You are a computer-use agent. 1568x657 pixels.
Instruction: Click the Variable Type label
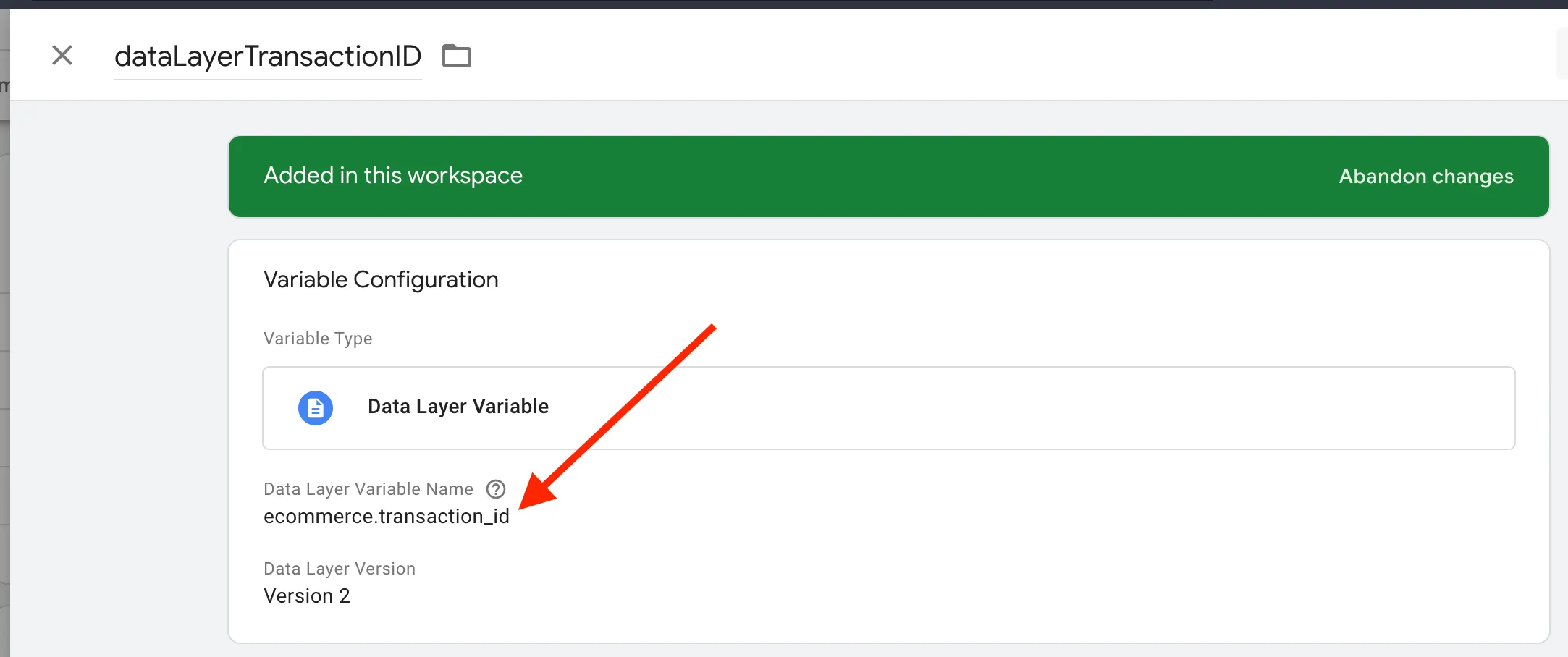click(318, 339)
